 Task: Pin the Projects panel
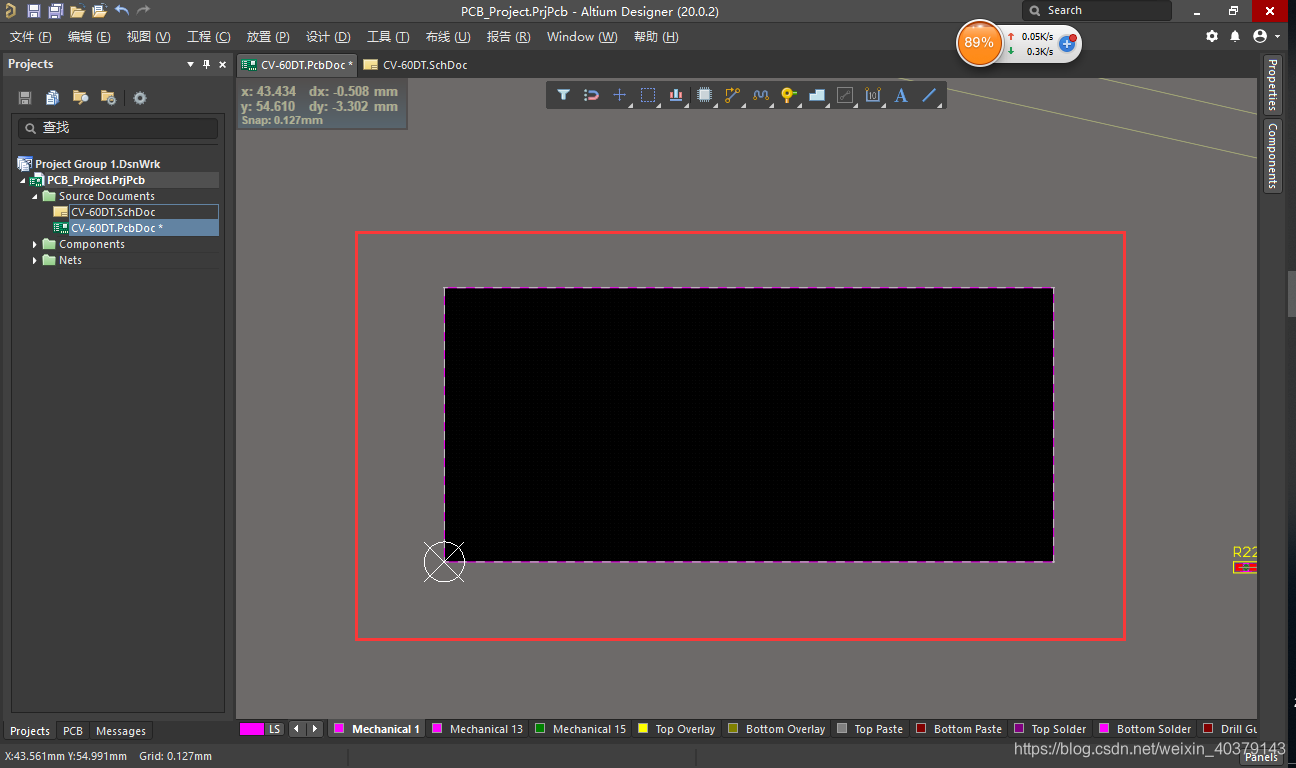207,64
